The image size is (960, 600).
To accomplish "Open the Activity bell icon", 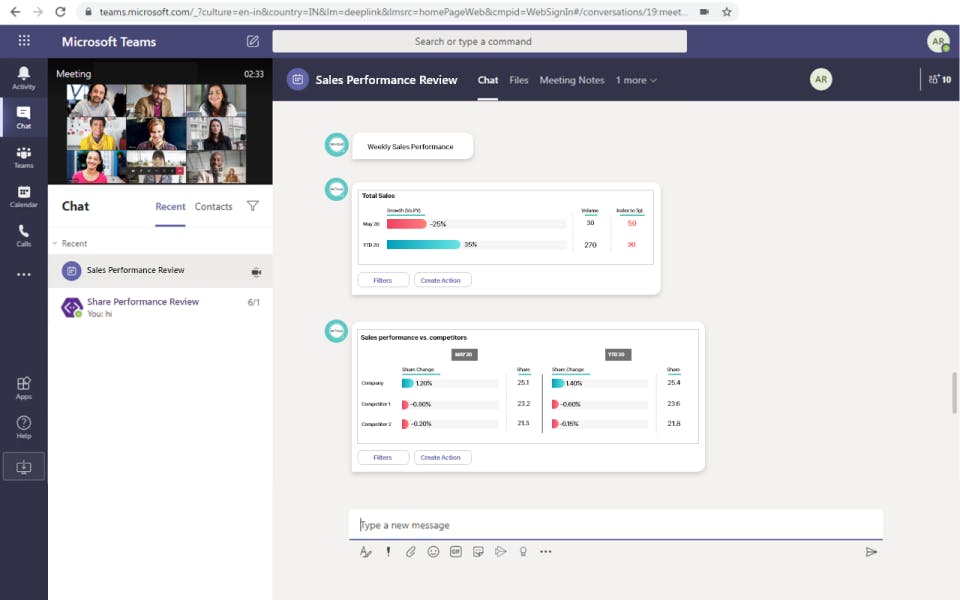I will (23, 78).
